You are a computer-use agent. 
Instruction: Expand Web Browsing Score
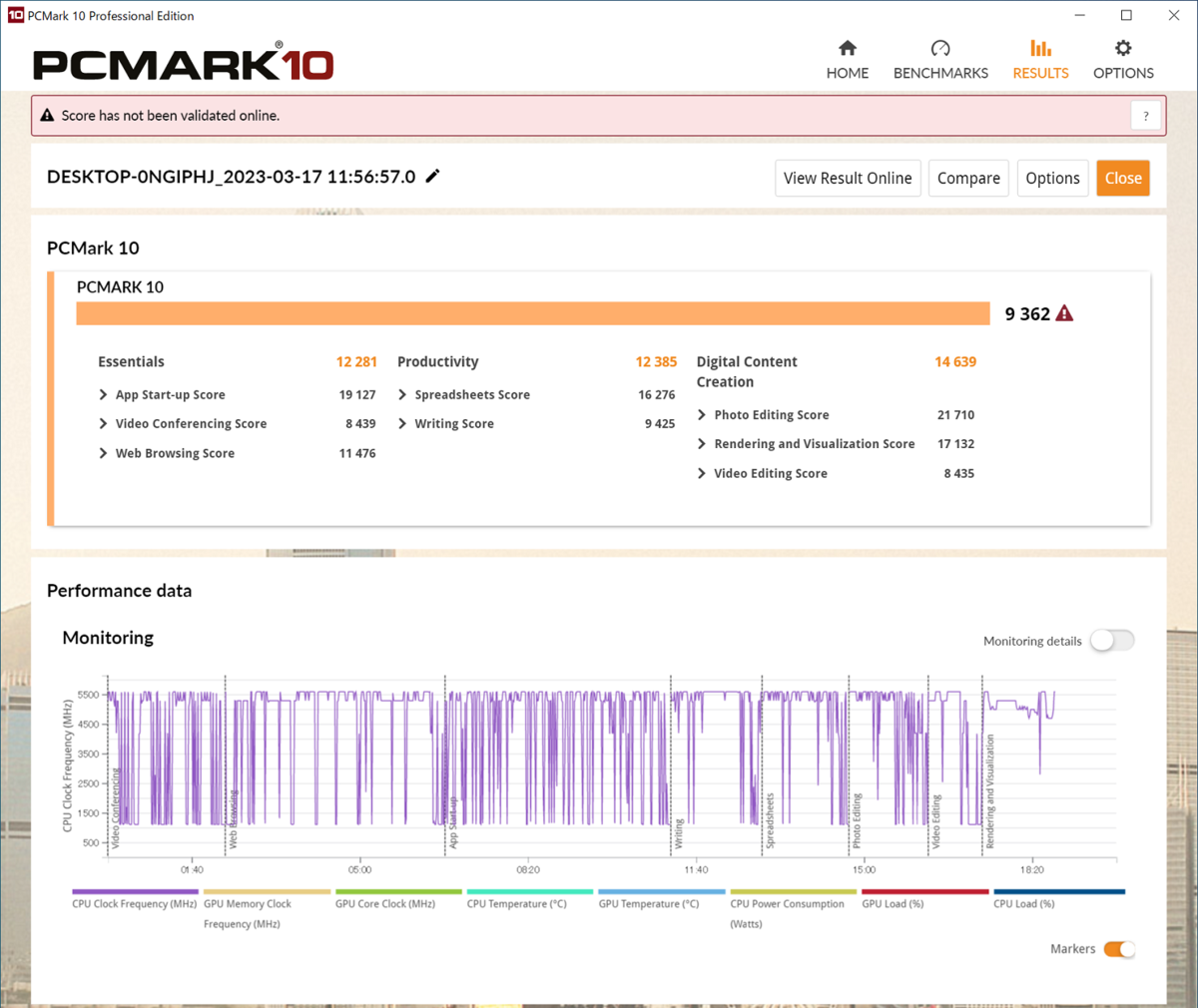pyautogui.click(x=103, y=453)
